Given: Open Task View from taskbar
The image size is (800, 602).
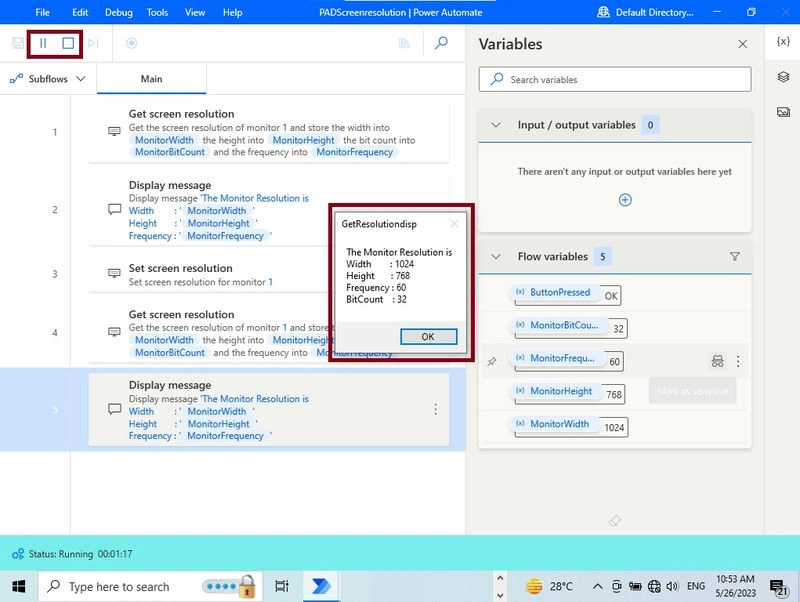Looking at the screenshot, I should 282,587.
